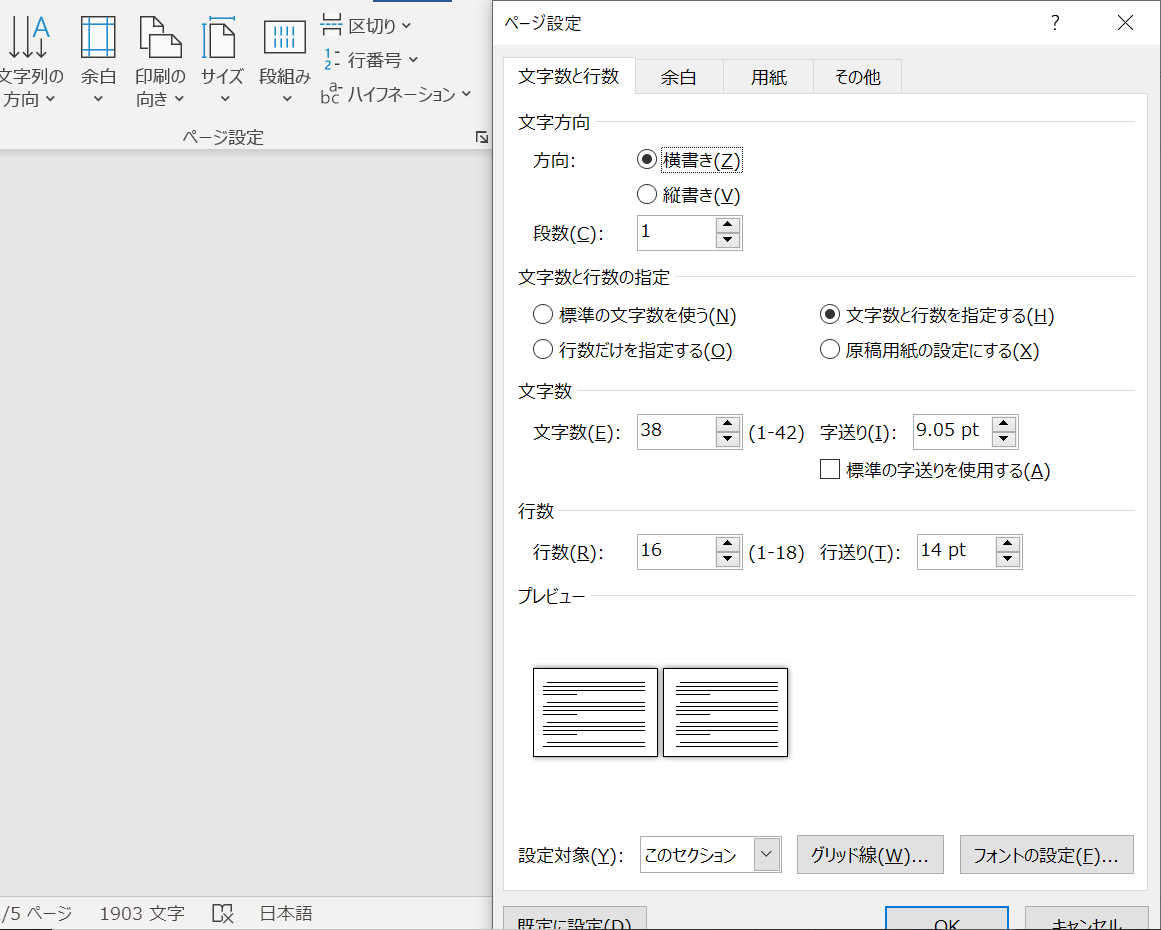Open the 設定対象 dropdown
The image size is (1161, 930).
click(765, 854)
